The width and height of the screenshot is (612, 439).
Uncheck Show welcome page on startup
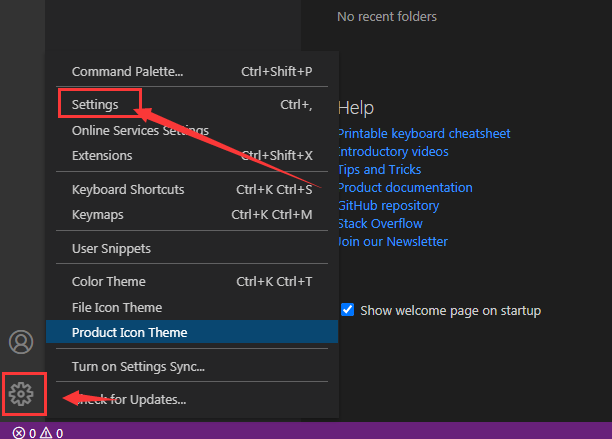pyautogui.click(x=347, y=310)
